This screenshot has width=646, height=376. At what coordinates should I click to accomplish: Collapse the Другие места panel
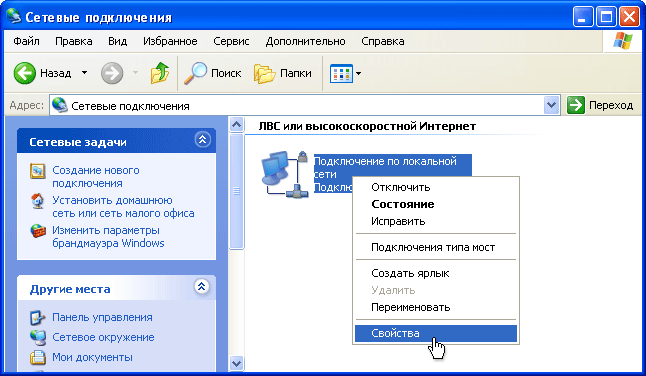tap(201, 287)
